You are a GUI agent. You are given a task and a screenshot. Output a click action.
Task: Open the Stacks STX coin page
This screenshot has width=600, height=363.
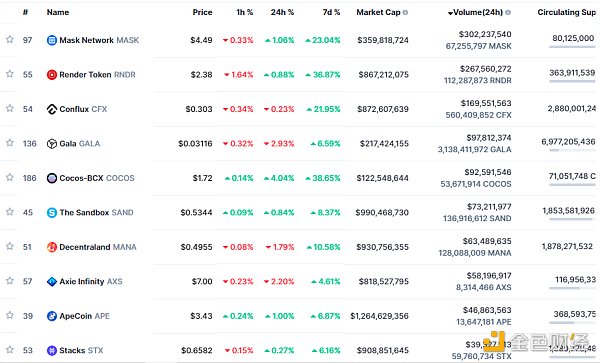pyautogui.click(x=81, y=350)
